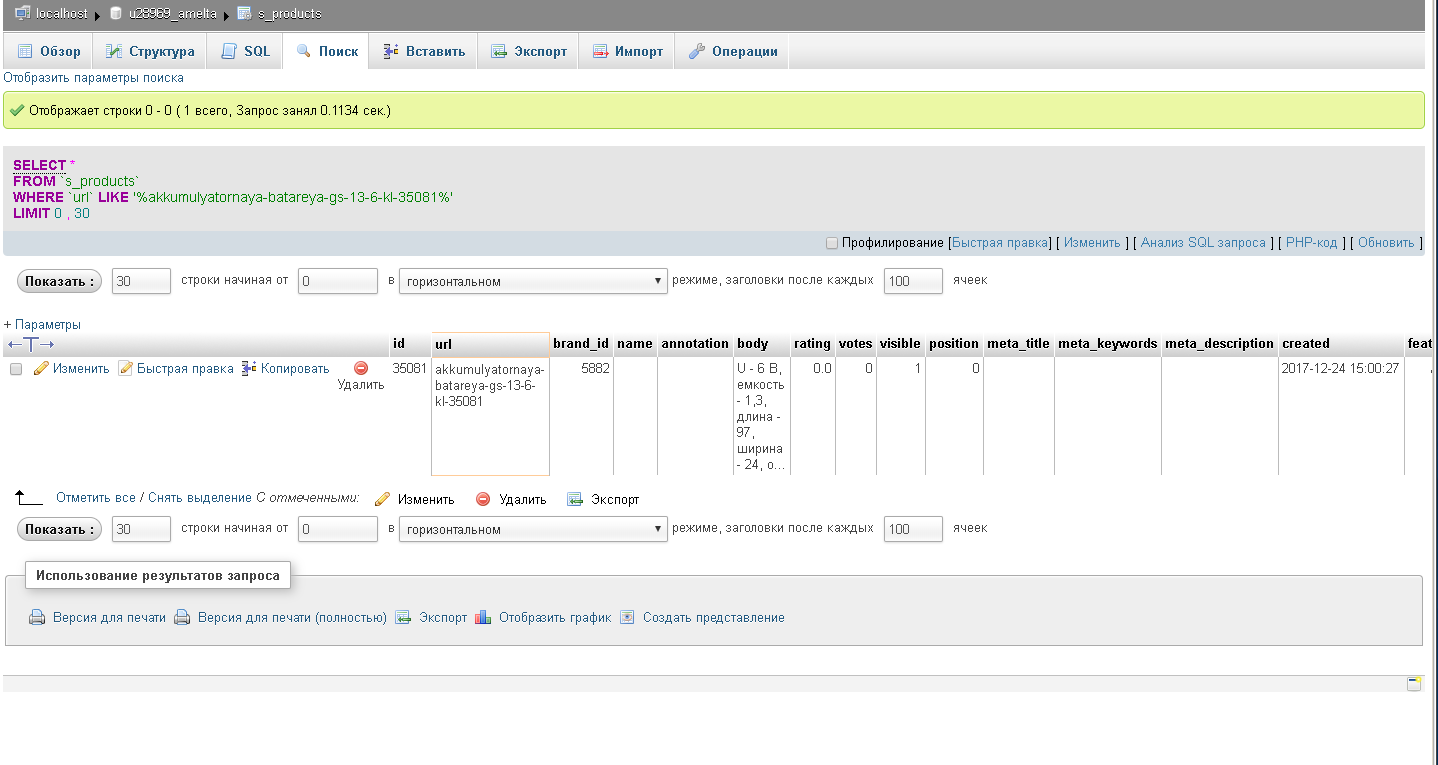Sort by the votes column header
Viewport: 1438px width, 765px height.
coord(855,343)
